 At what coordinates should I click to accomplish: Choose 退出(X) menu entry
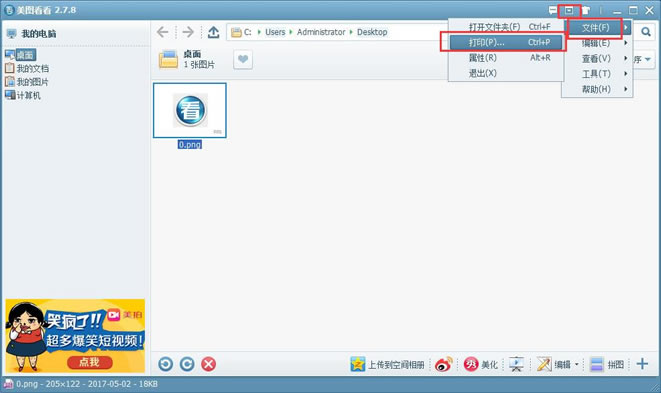[505, 73]
